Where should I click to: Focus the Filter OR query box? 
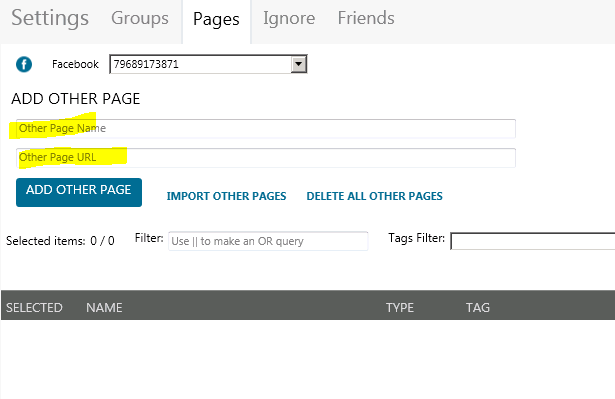(x=268, y=241)
